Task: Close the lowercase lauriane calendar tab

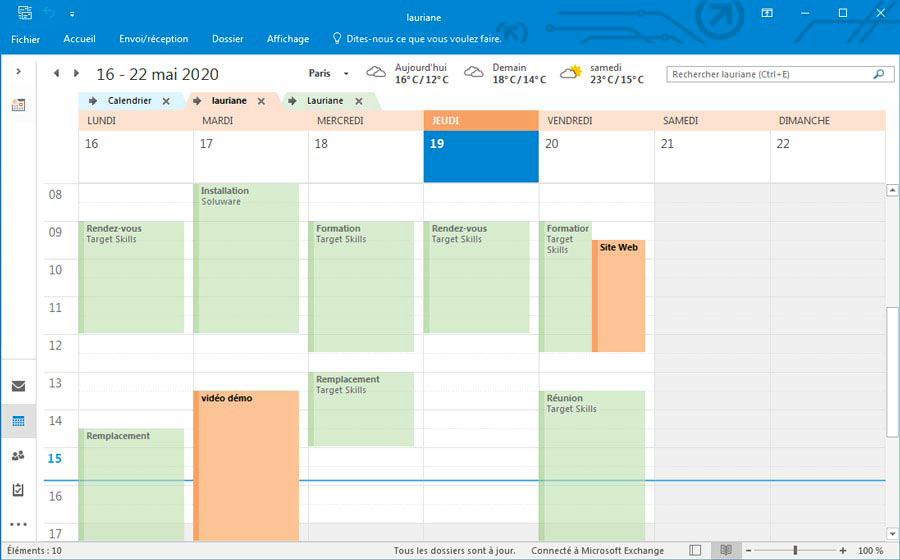Action: (x=261, y=101)
